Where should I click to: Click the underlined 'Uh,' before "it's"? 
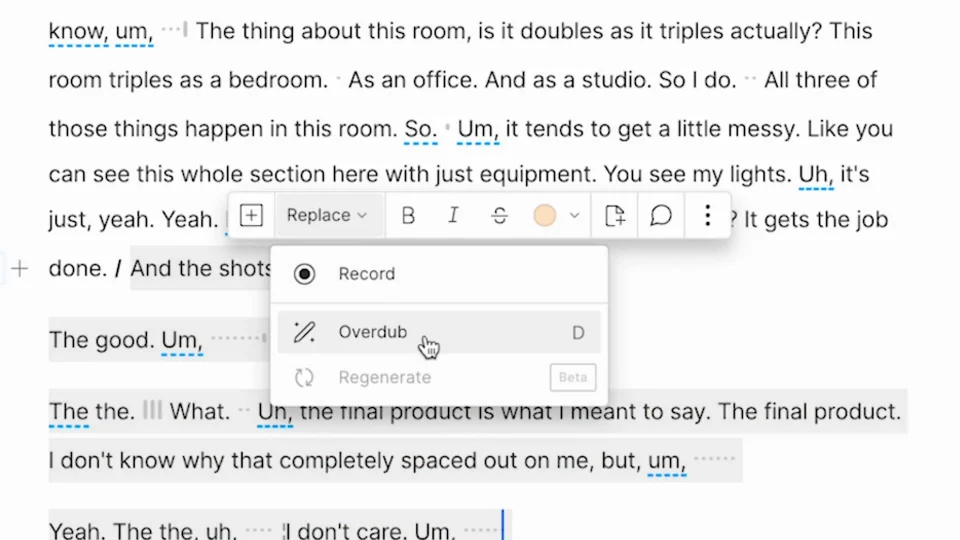[x=816, y=174]
